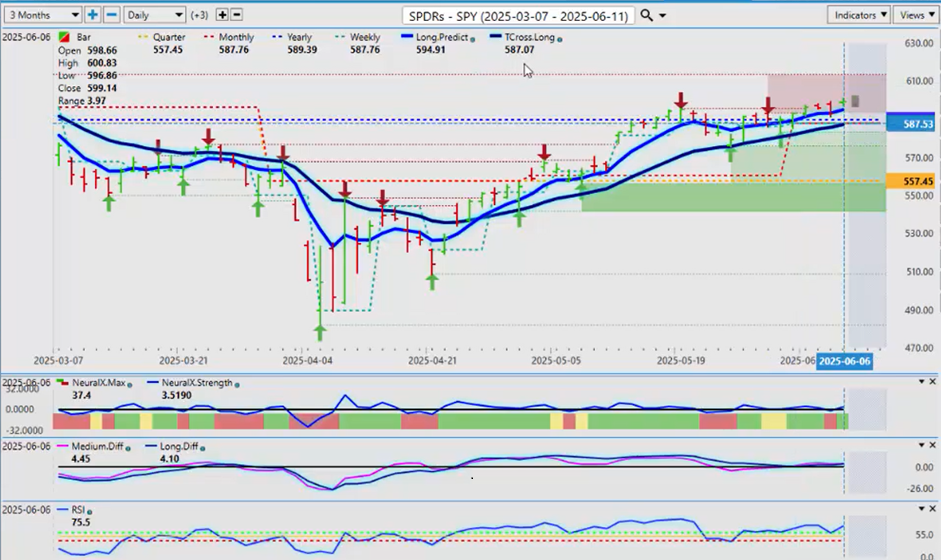Click the Long.Predict indicator legend
This screenshot has width=941, height=560.
click(x=442, y=37)
